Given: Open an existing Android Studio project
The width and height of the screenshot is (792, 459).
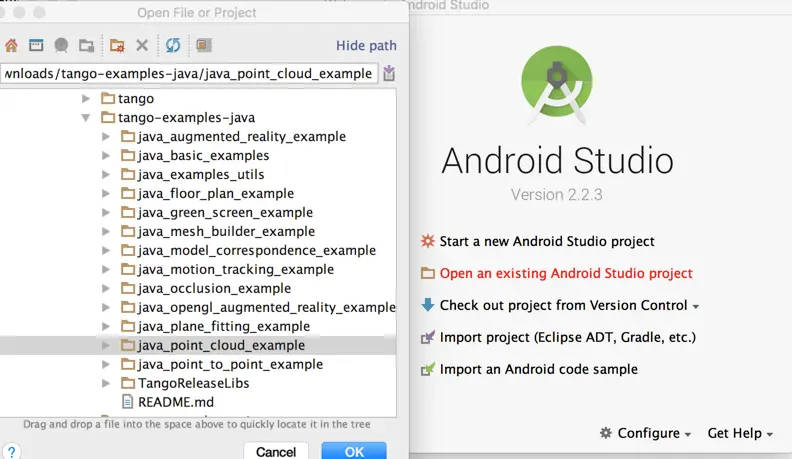Looking at the screenshot, I should (566, 273).
